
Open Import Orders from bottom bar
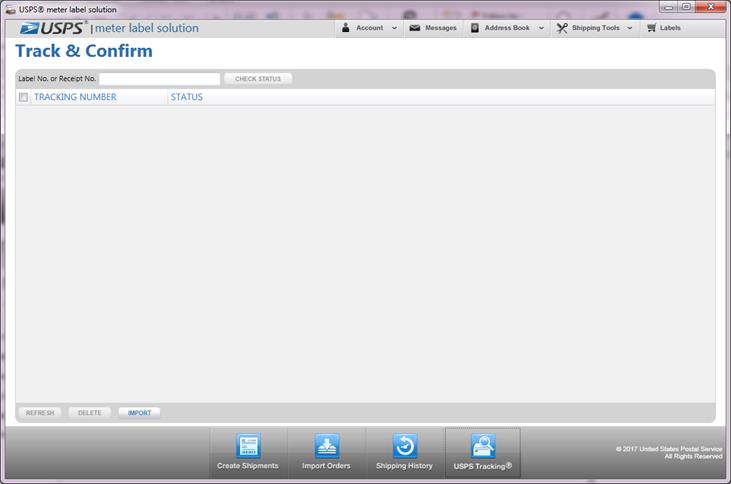pyautogui.click(x=326, y=452)
